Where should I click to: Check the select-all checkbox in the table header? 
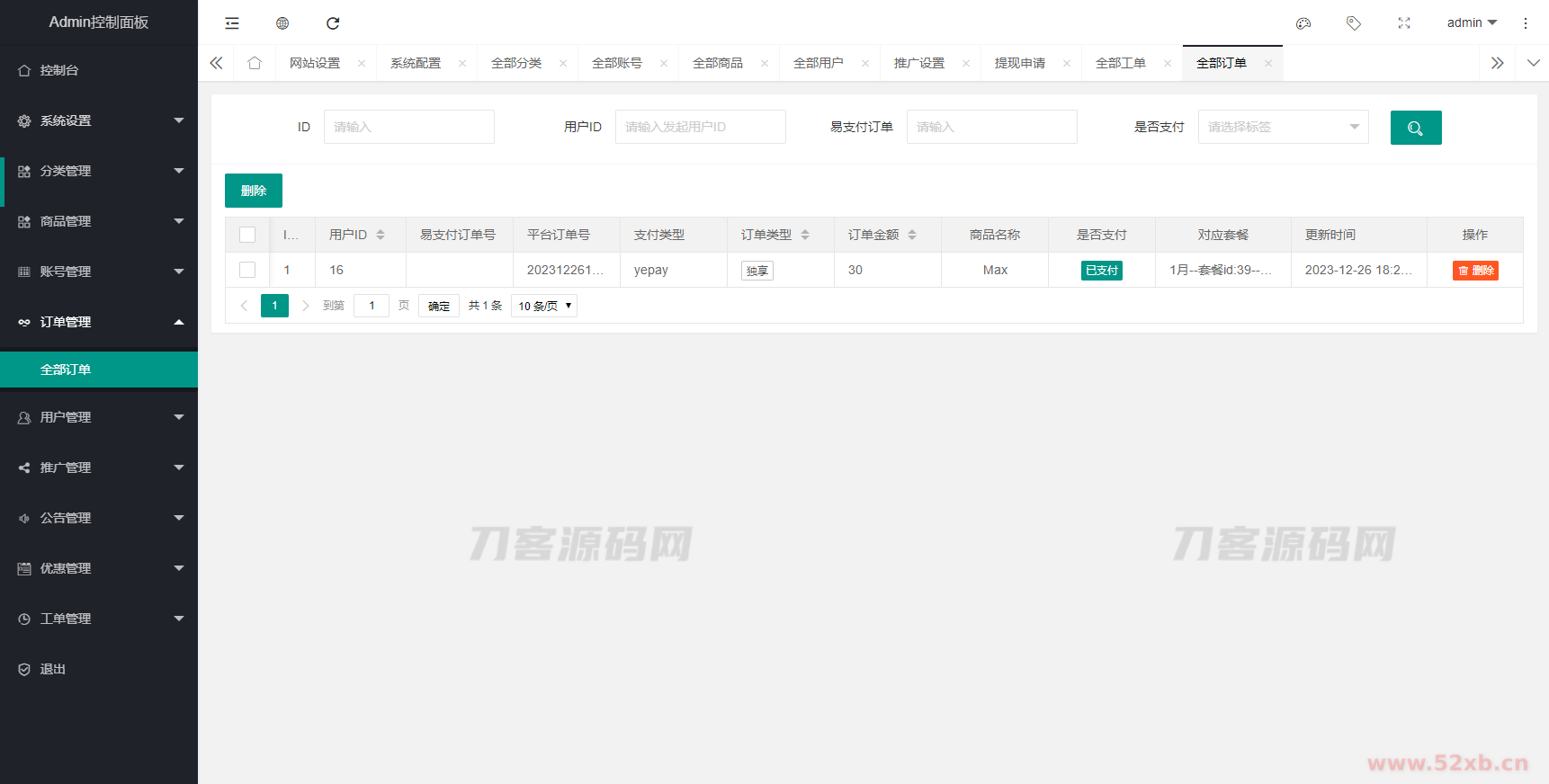click(x=247, y=235)
